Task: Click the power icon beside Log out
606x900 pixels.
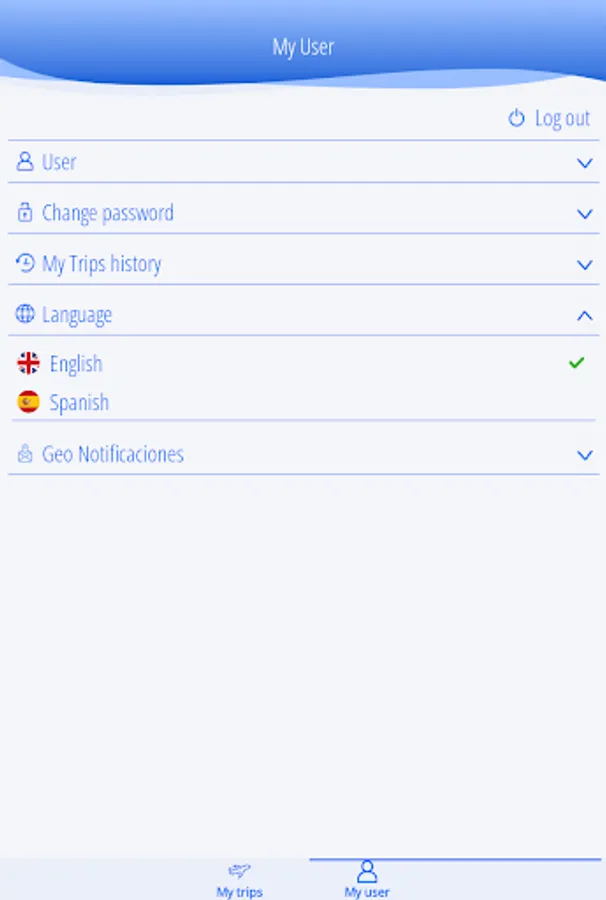Action: point(516,118)
